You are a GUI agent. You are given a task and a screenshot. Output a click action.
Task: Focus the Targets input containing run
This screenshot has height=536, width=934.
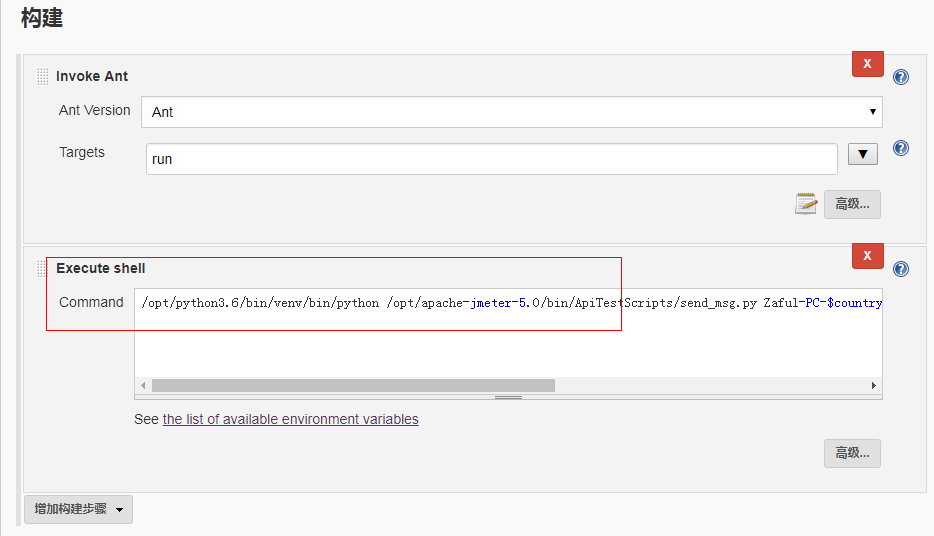(x=491, y=159)
